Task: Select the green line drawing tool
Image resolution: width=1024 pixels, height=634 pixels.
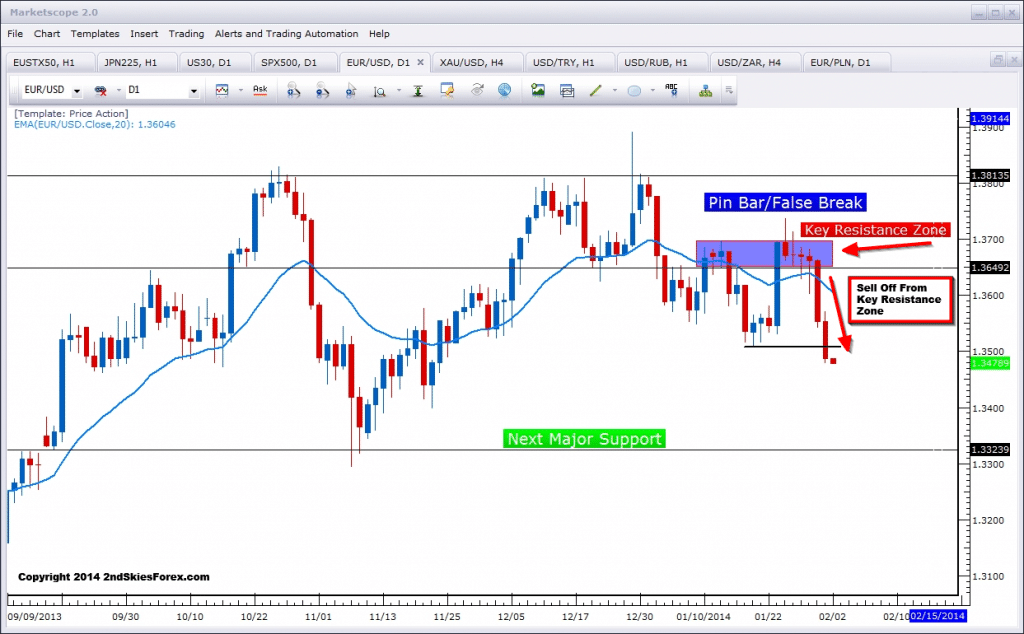Action: coord(596,91)
